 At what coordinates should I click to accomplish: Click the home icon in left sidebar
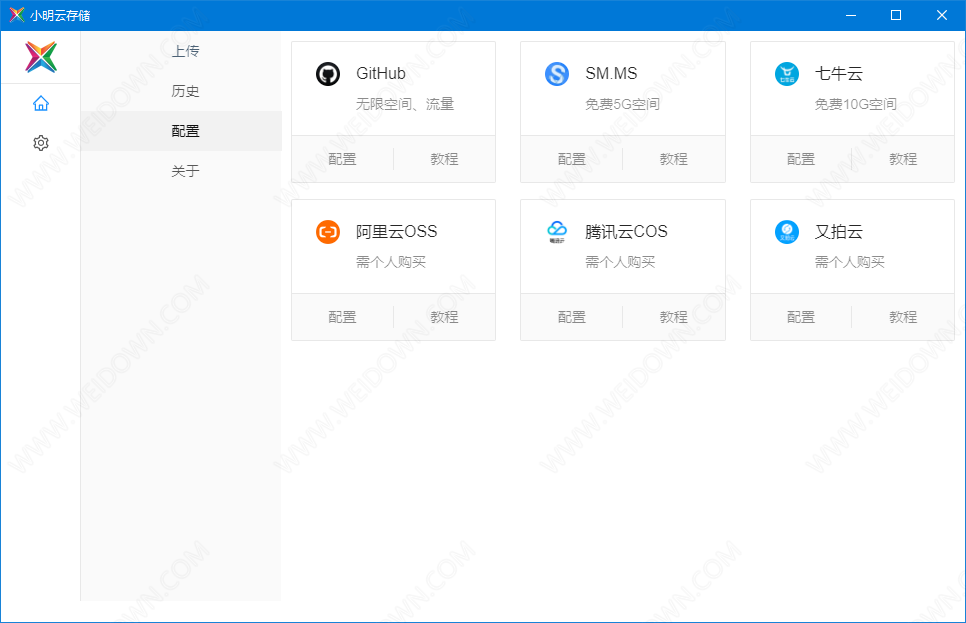pos(40,103)
